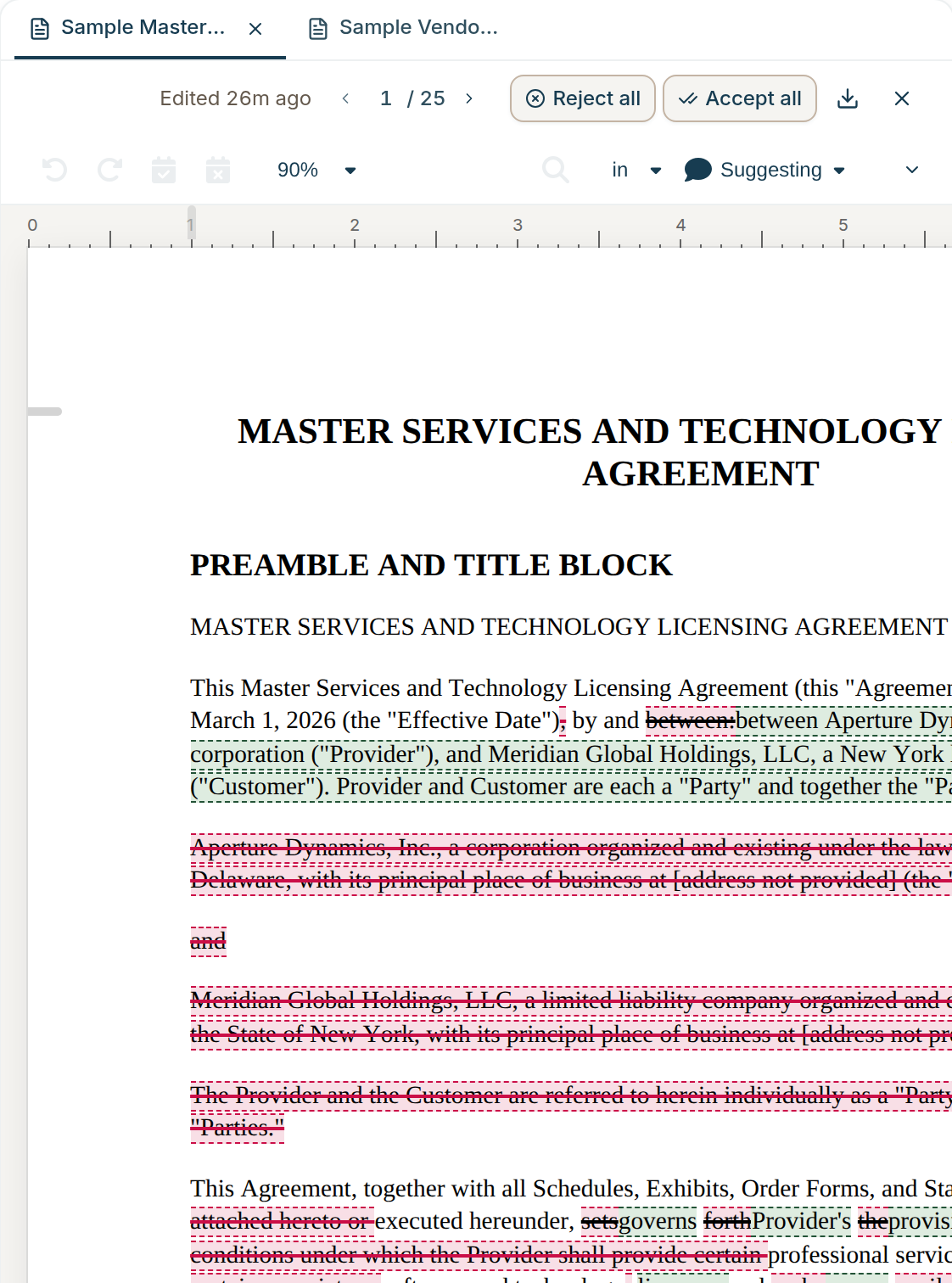The image size is (952, 1283).
Task: Close the Sample Master tab
Action: point(255,29)
